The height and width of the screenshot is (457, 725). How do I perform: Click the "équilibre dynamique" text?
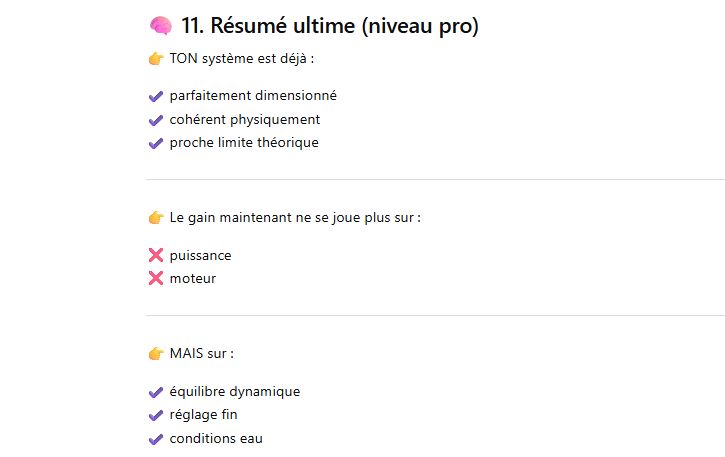point(234,392)
